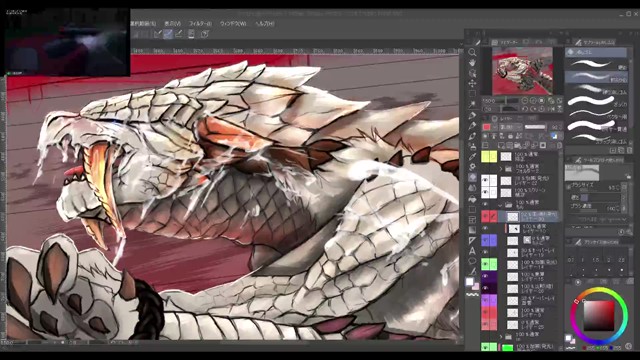The image size is (640, 360).
Task: Hide the レイヤー9 layer
Action: pos(485,312)
